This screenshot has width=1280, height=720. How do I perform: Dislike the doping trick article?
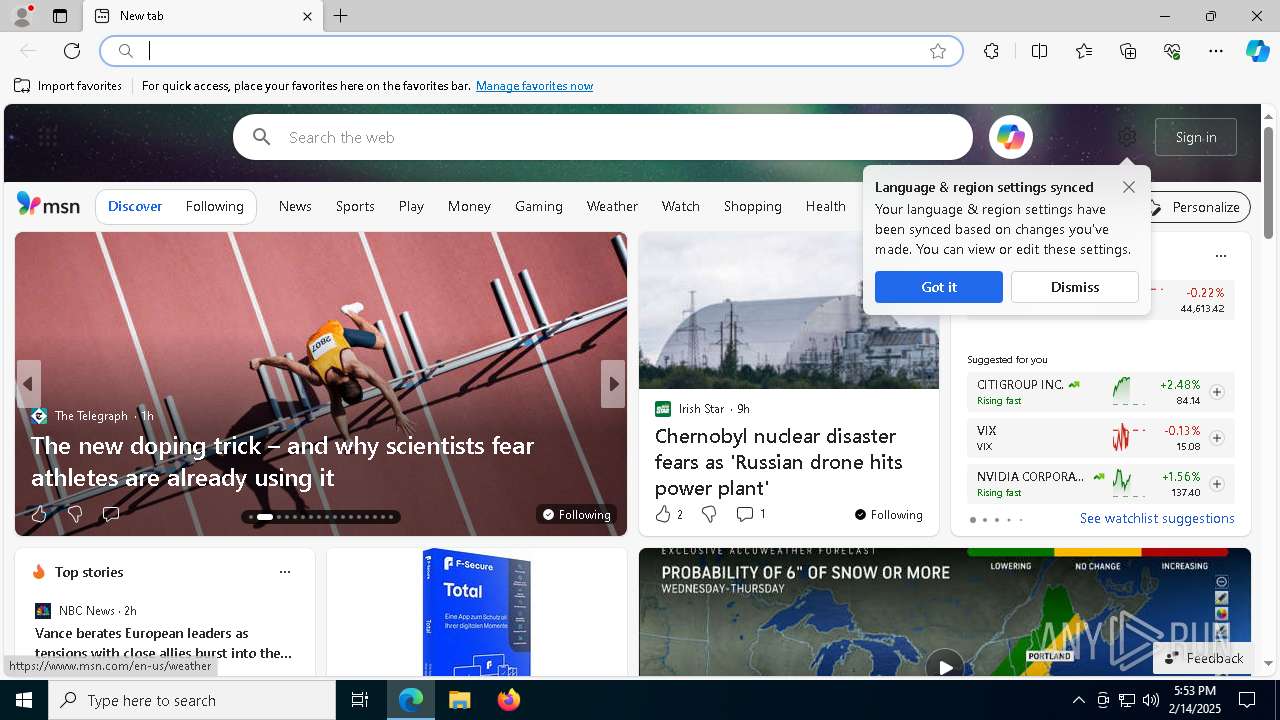click(x=74, y=514)
